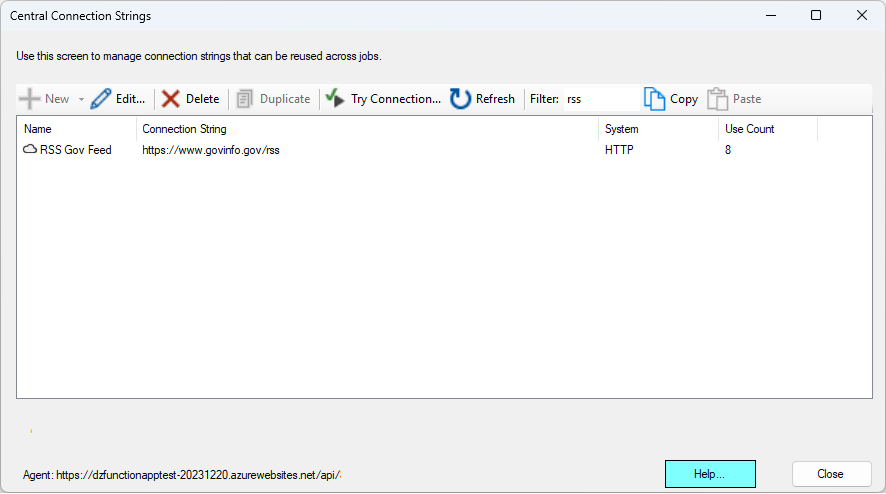Open the Help button

pos(710,474)
